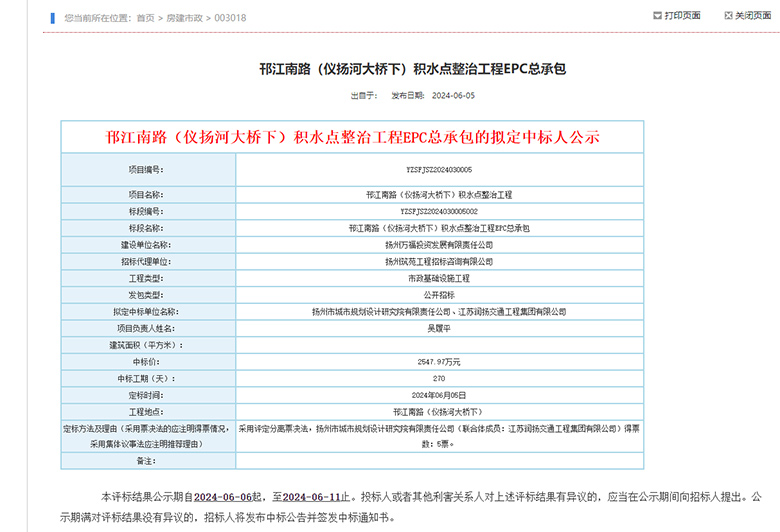Open the 房建市政 breadcrumb link
The height and width of the screenshot is (532, 780).
click(x=184, y=18)
